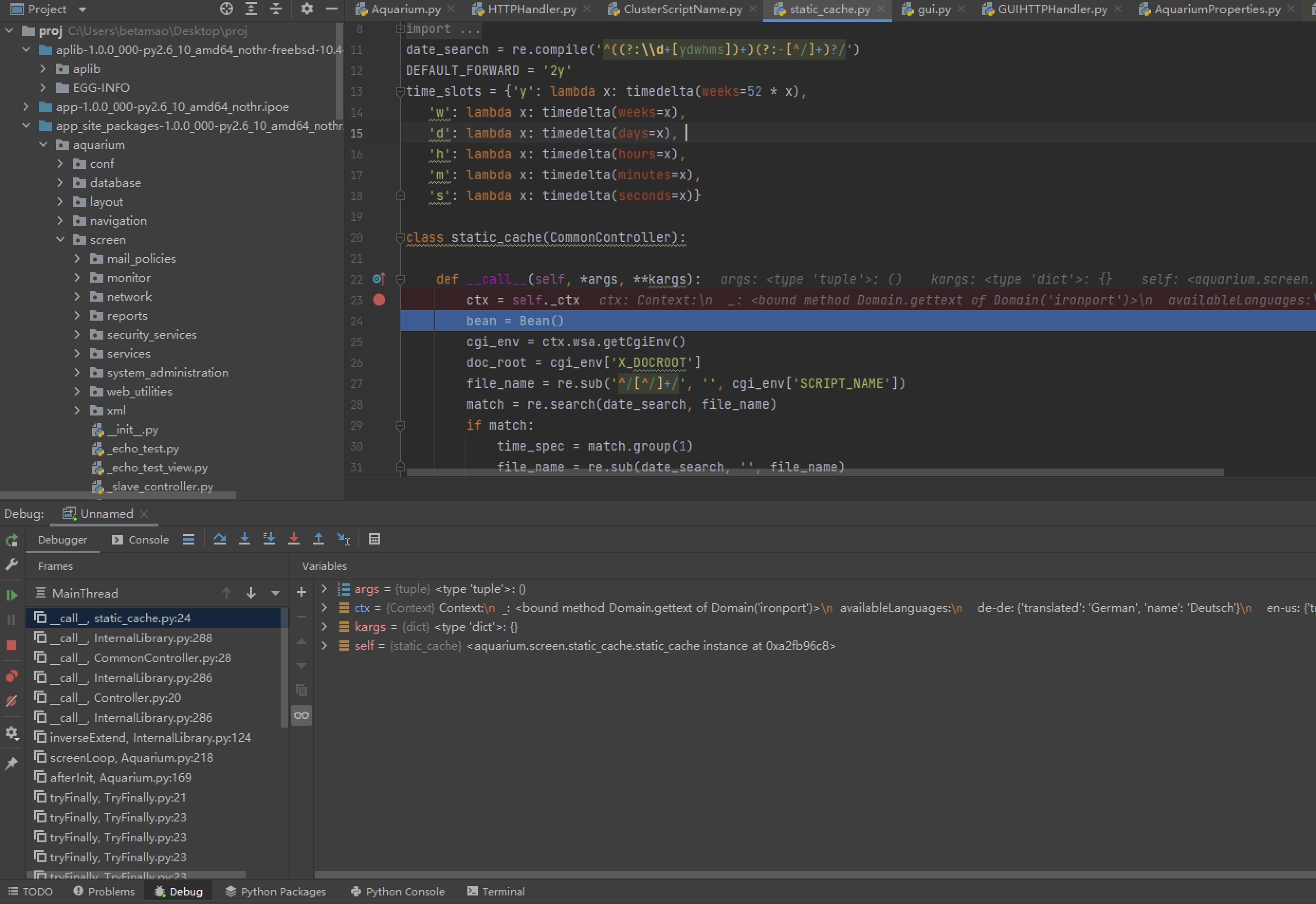
Task: Pin the debug tab
Action: coord(11,764)
